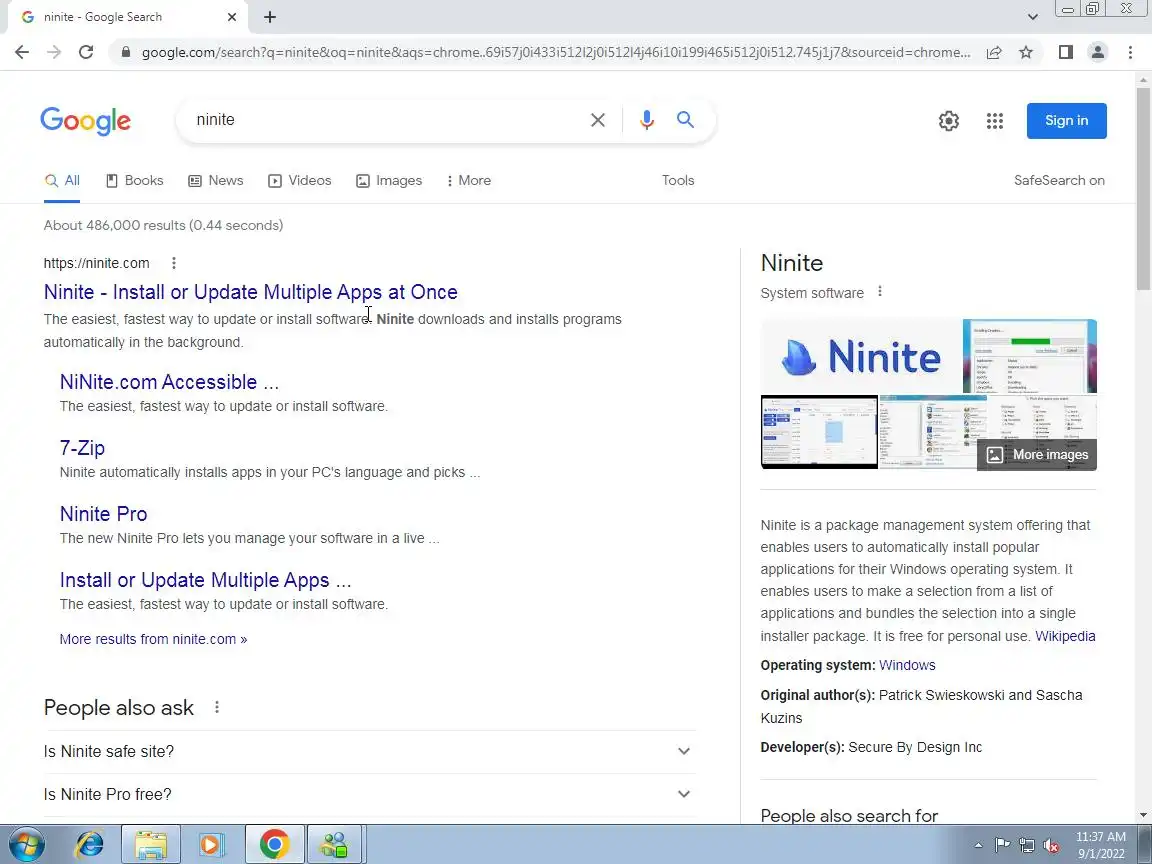Open Ninite - Install or Update Multiple Apps
1152x864 pixels.
click(x=251, y=292)
